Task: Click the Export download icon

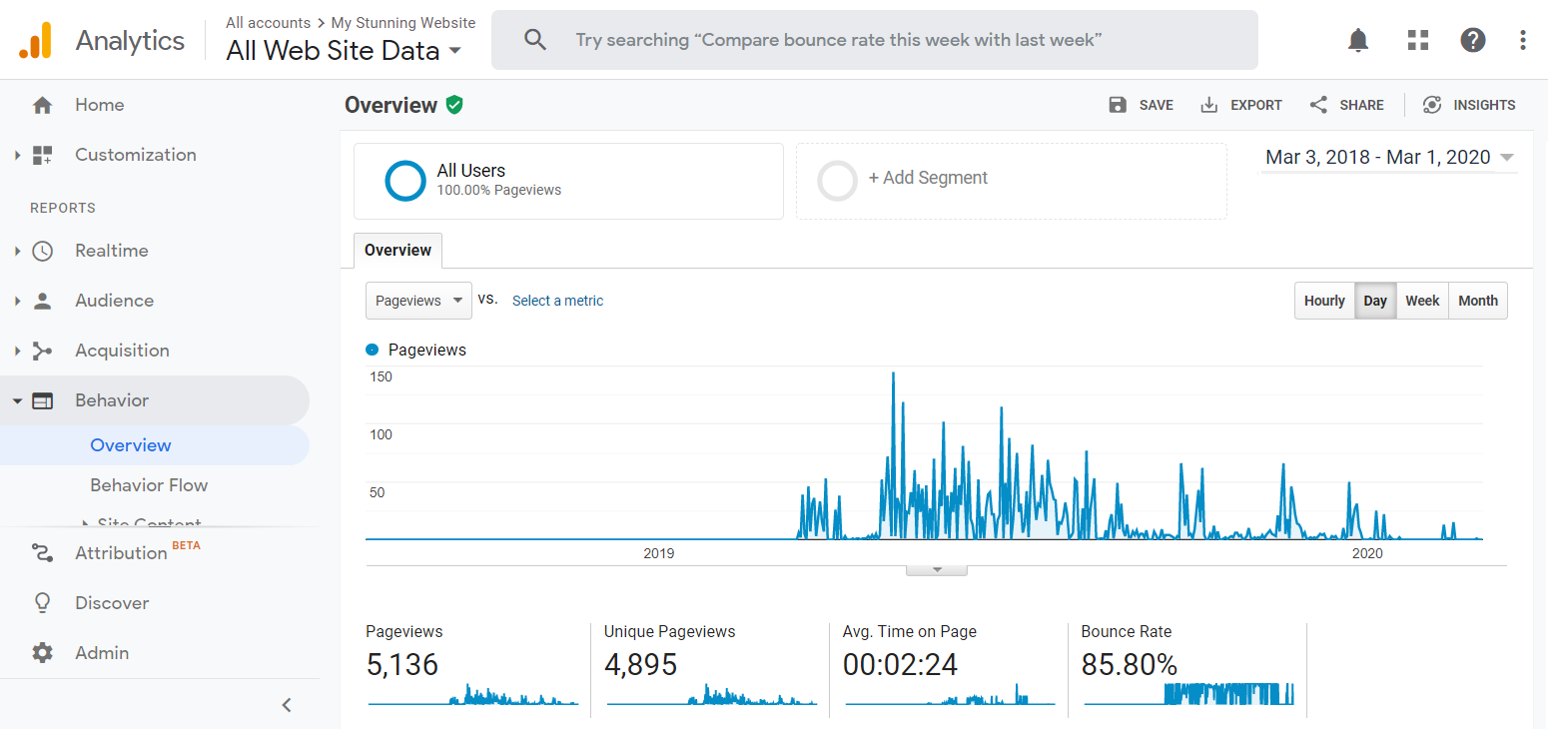Action: click(1208, 105)
